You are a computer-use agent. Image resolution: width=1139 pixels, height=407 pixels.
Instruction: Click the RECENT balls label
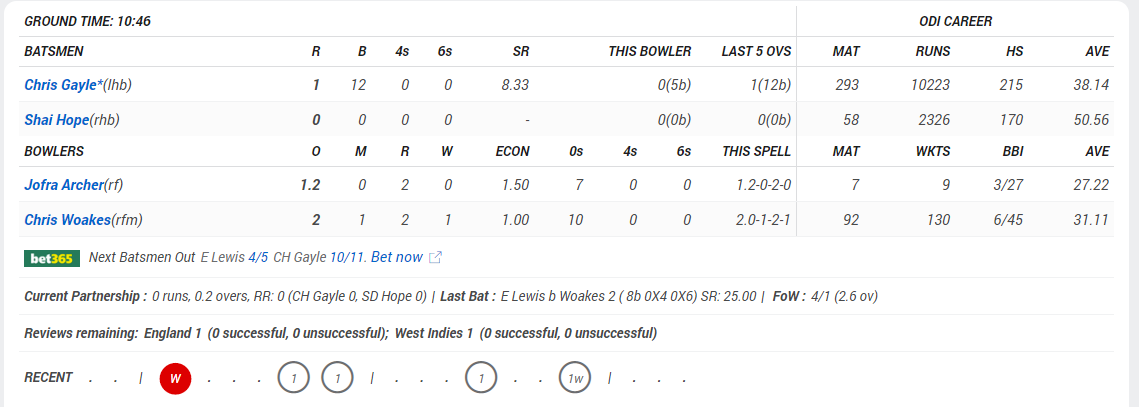tap(49, 377)
